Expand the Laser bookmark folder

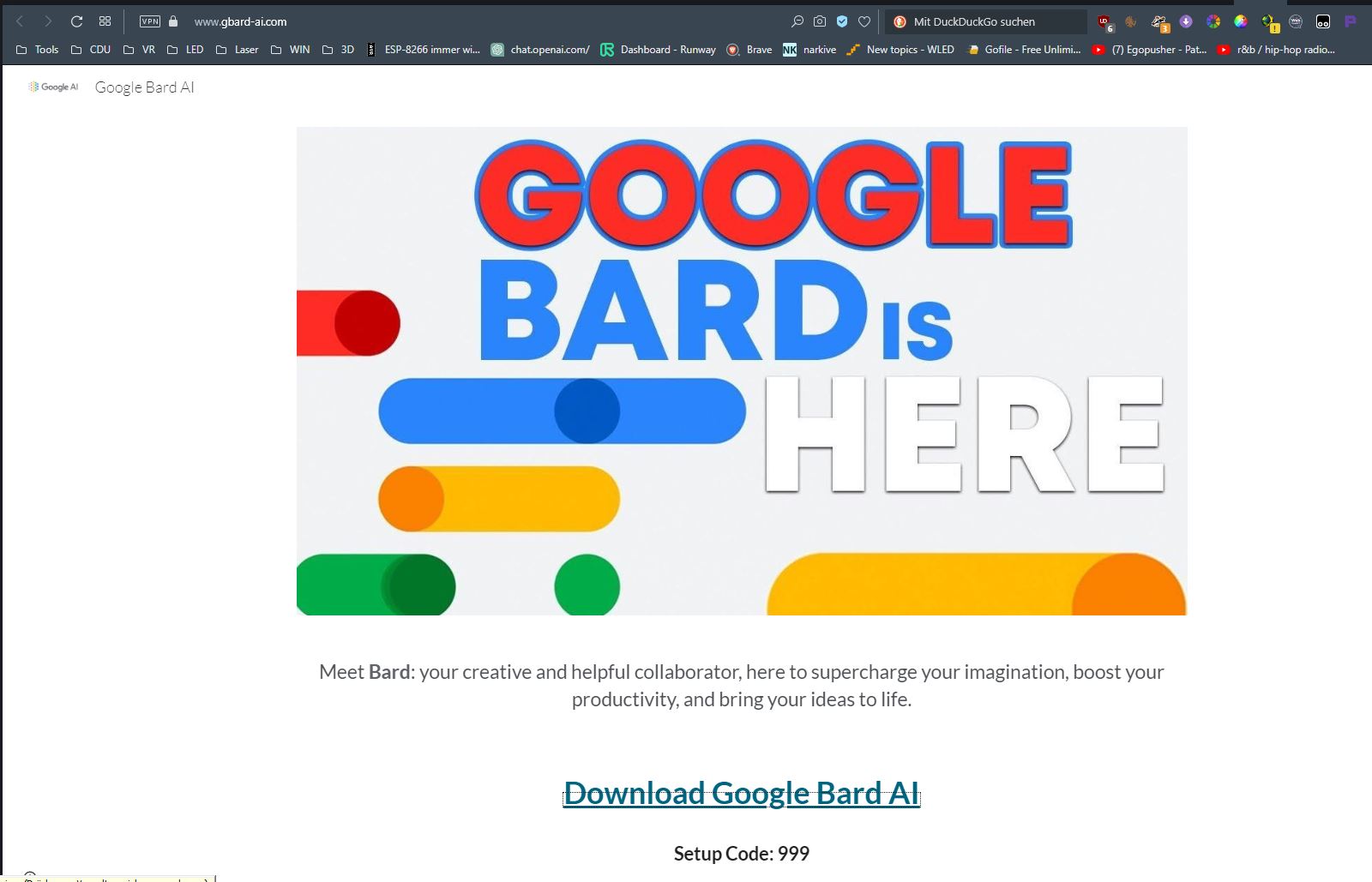[x=238, y=50]
